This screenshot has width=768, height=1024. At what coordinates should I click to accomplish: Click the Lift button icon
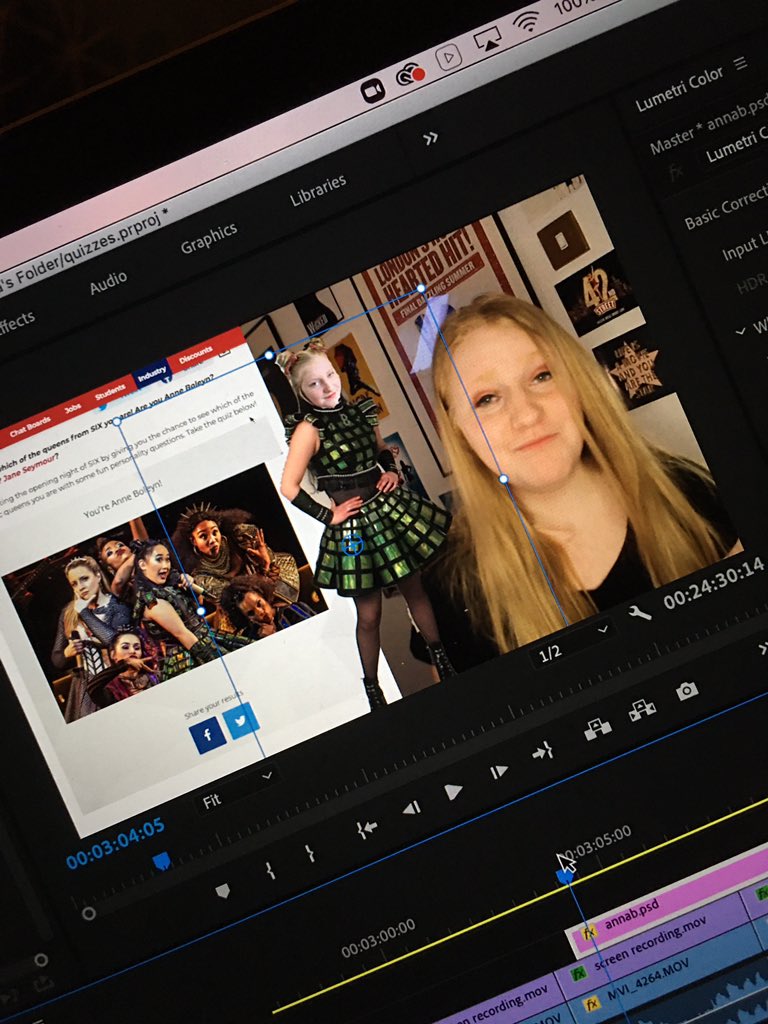click(x=598, y=728)
